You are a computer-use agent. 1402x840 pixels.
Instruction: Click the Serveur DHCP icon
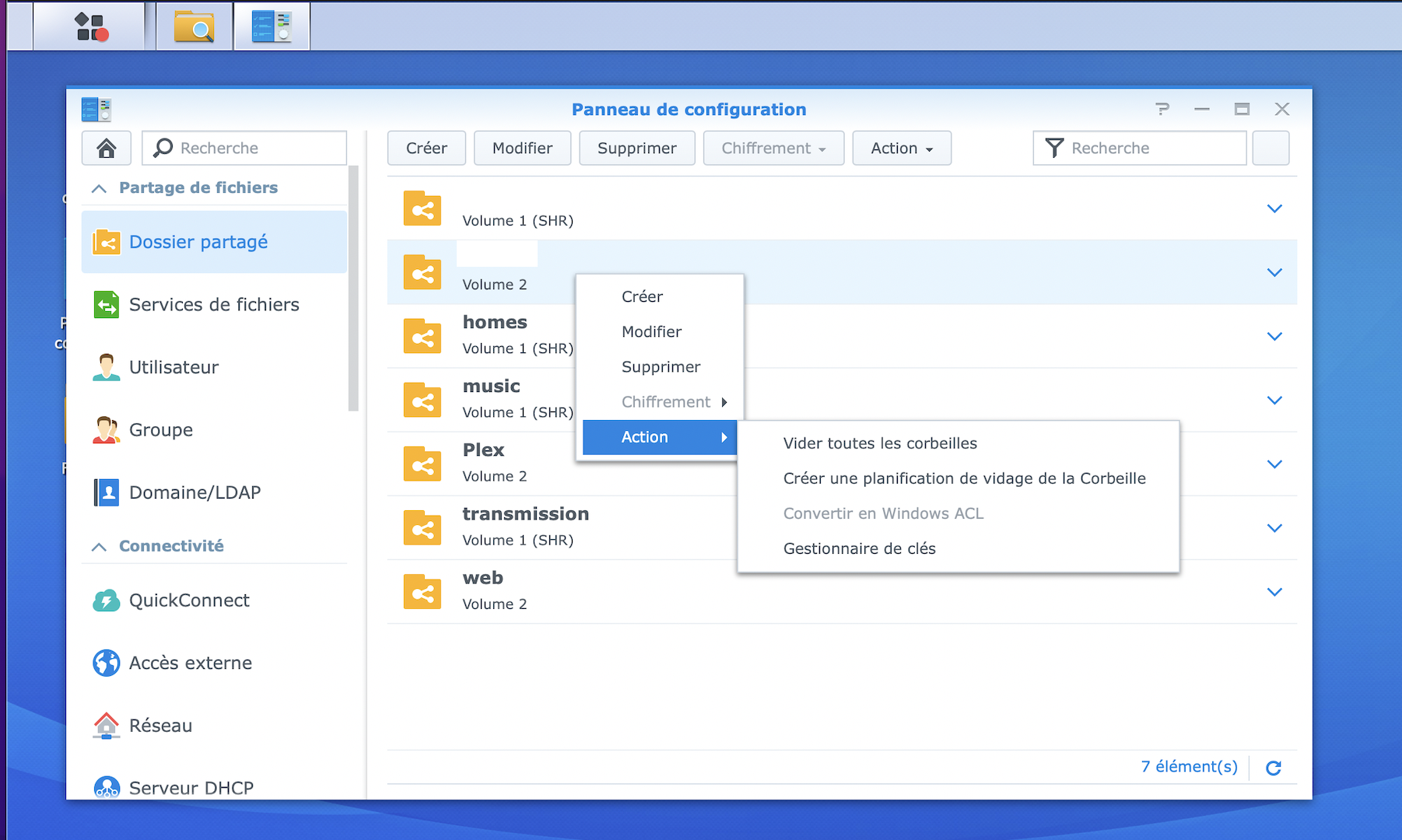tap(107, 787)
